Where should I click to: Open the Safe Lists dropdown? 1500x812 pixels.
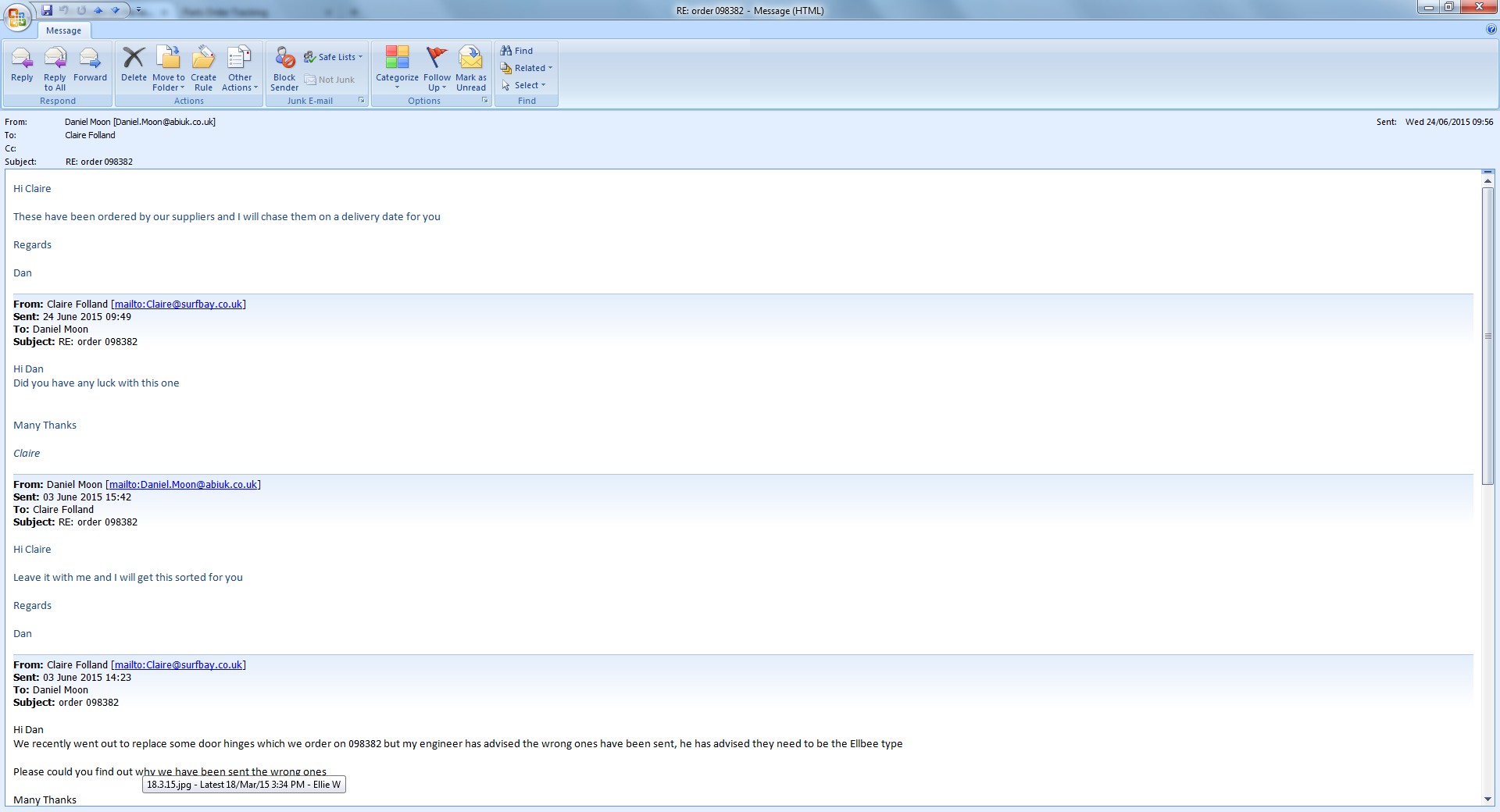334,57
